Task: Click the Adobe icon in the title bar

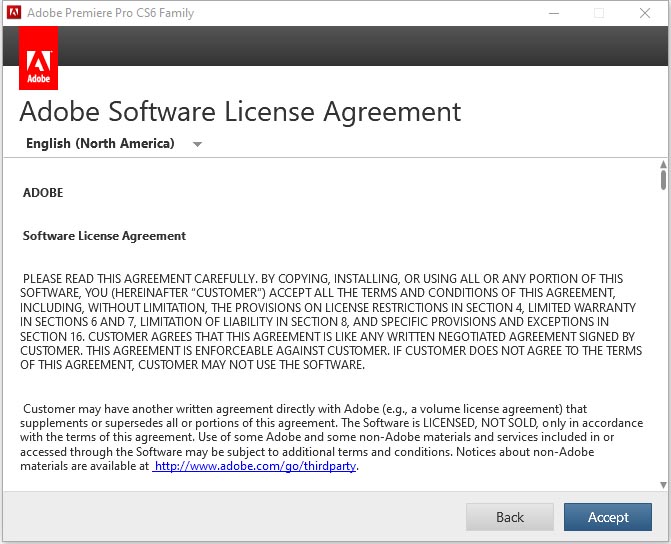Action: click(x=13, y=13)
